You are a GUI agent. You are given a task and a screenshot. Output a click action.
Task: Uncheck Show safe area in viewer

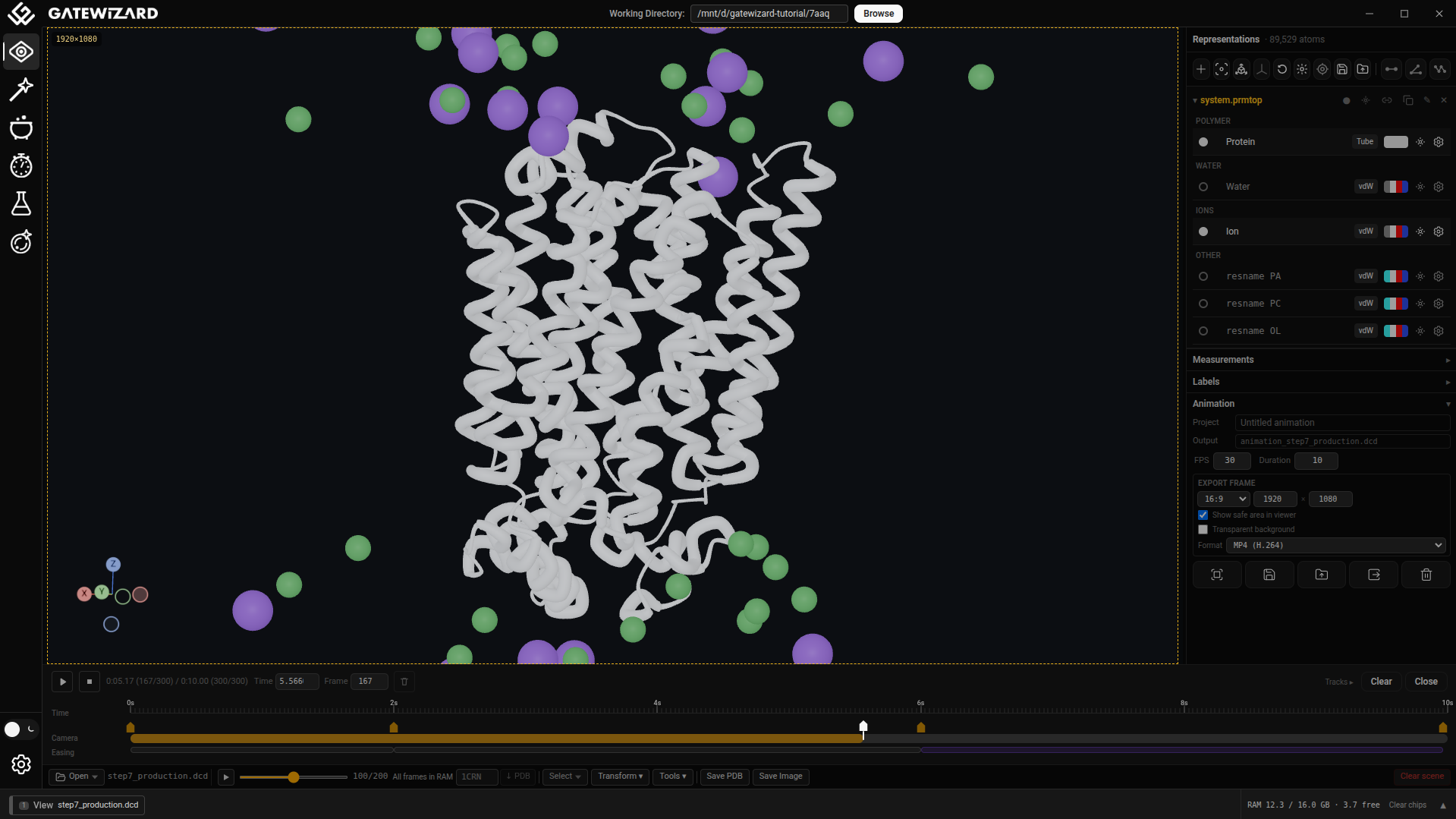click(1203, 515)
